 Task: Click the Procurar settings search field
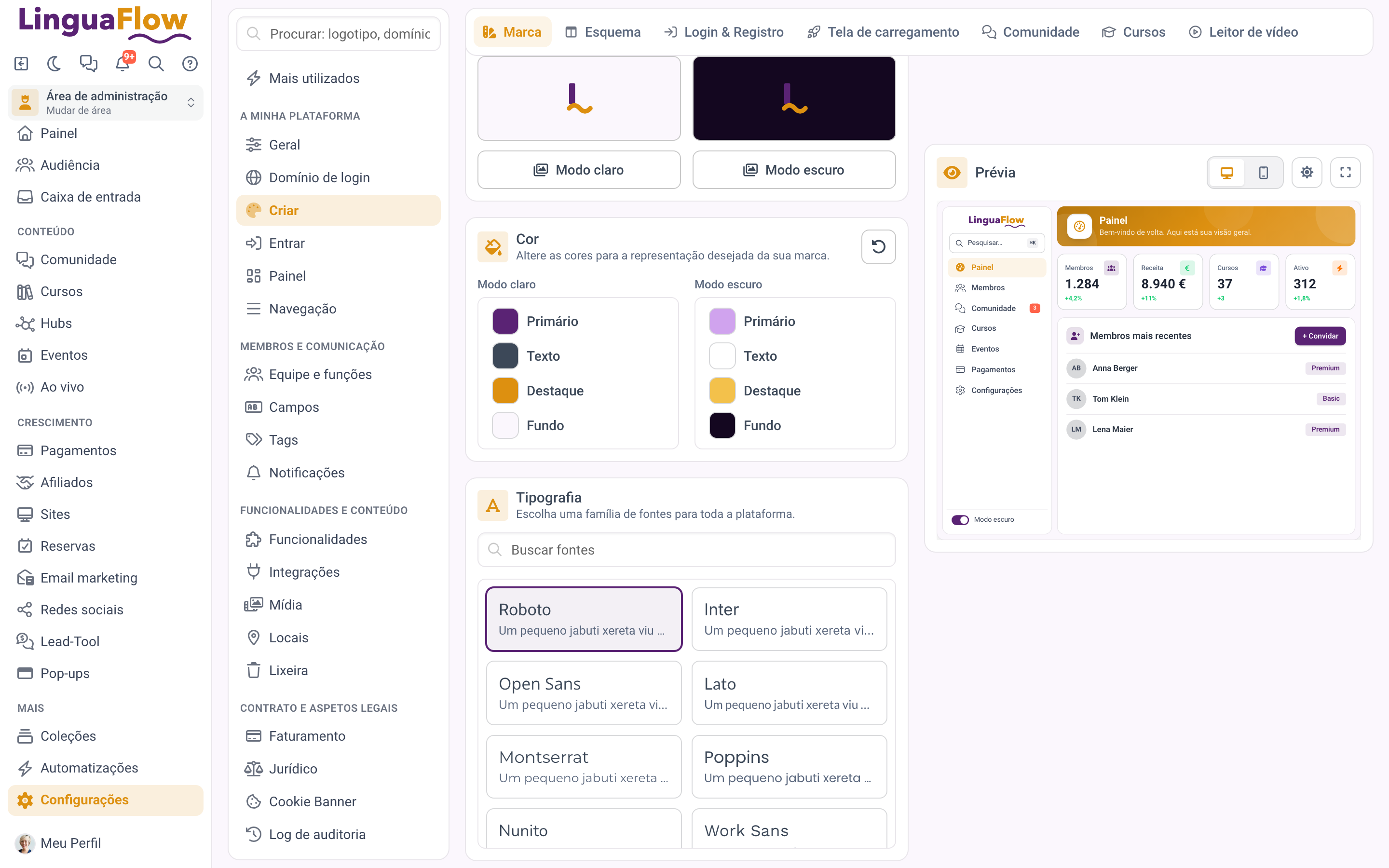tap(338, 34)
